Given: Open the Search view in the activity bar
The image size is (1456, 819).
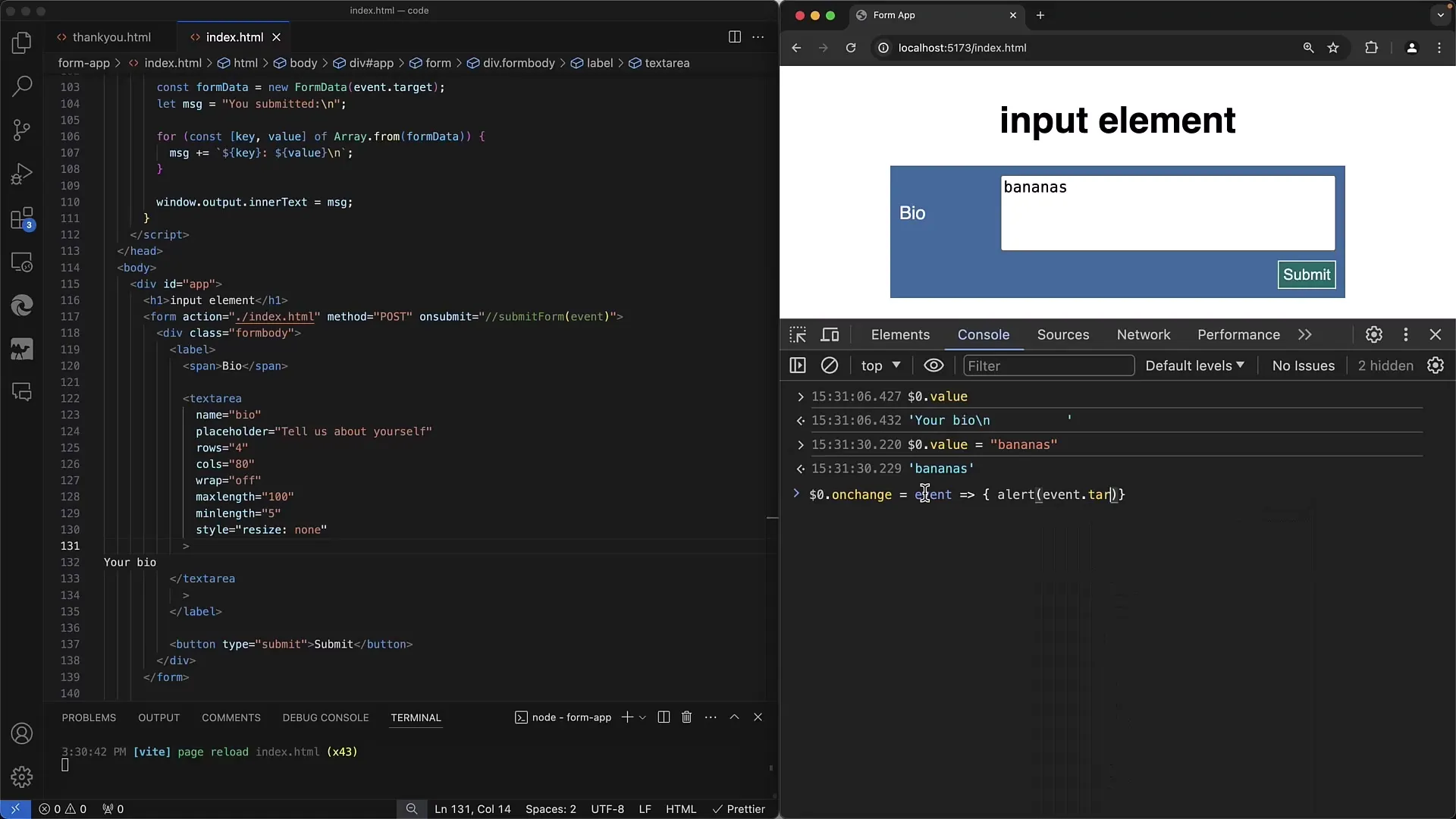Looking at the screenshot, I should point(22,86).
